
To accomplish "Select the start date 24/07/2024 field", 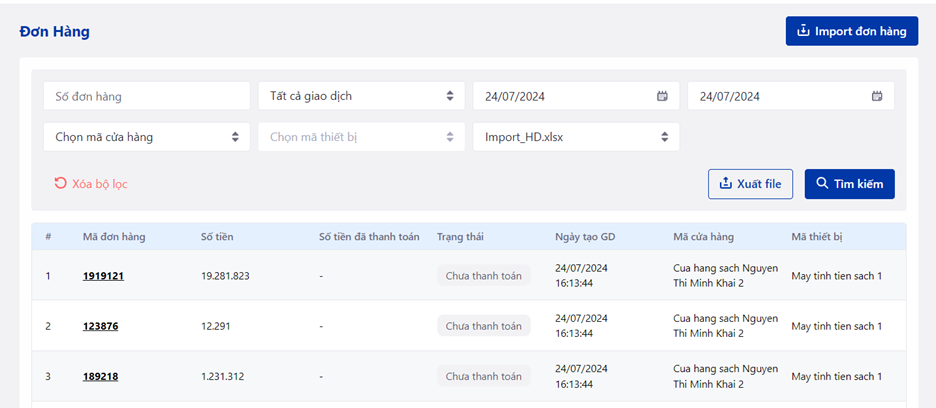I will click(576, 96).
